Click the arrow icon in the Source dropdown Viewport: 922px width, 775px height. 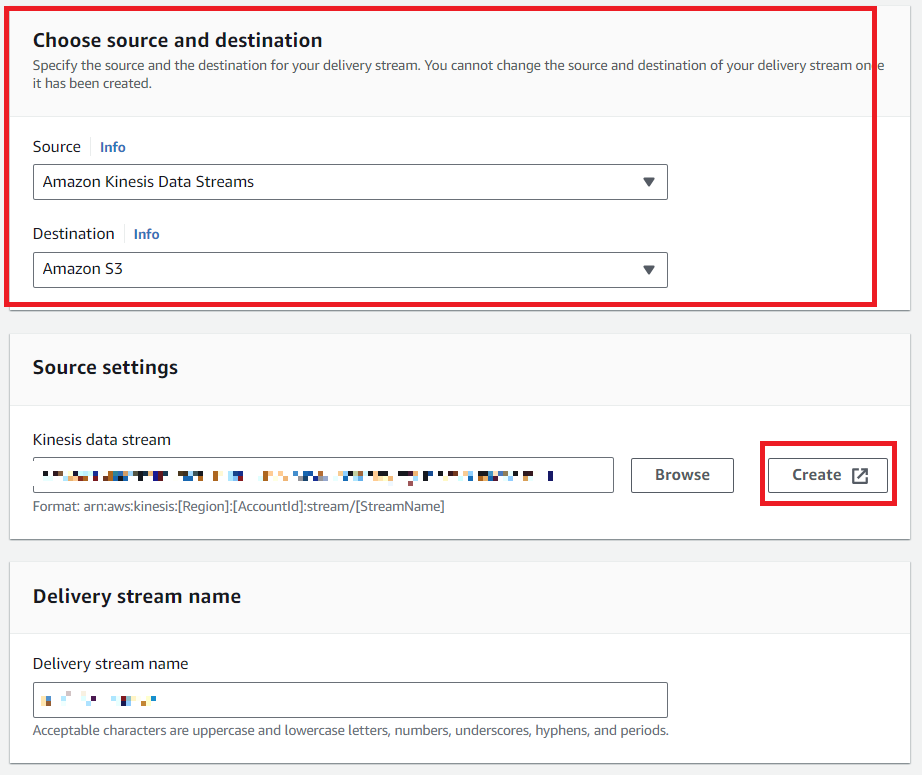pyautogui.click(x=648, y=182)
